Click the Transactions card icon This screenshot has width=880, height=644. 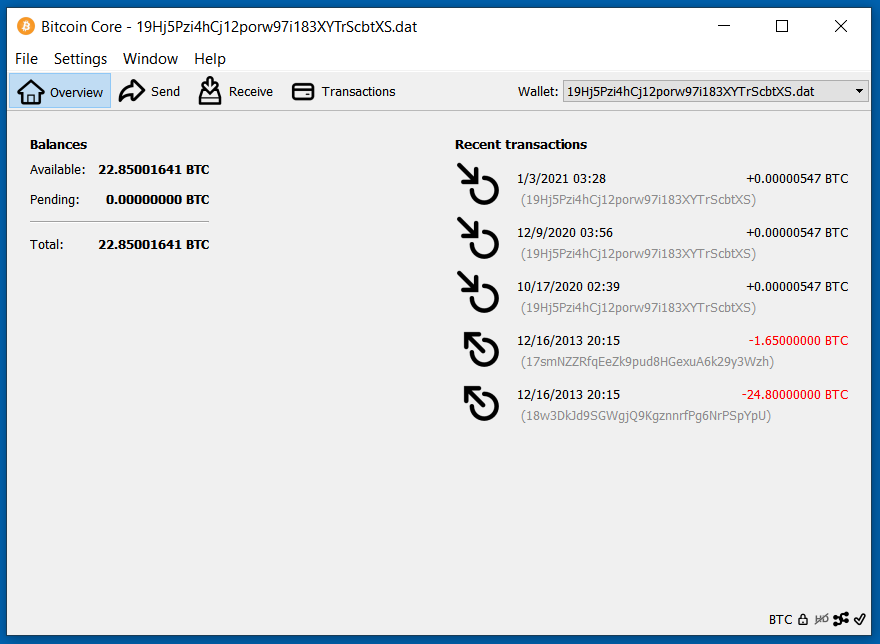pyautogui.click(x=303, y=91)
